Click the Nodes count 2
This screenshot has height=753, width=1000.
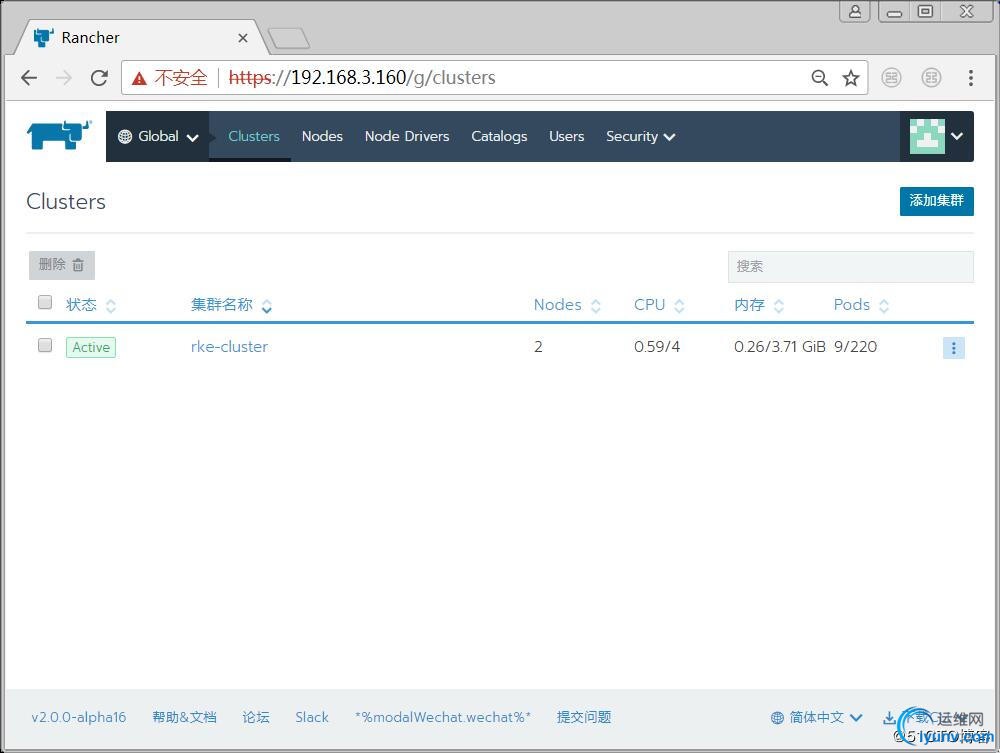pyautogui.click(x=538, y=346)
